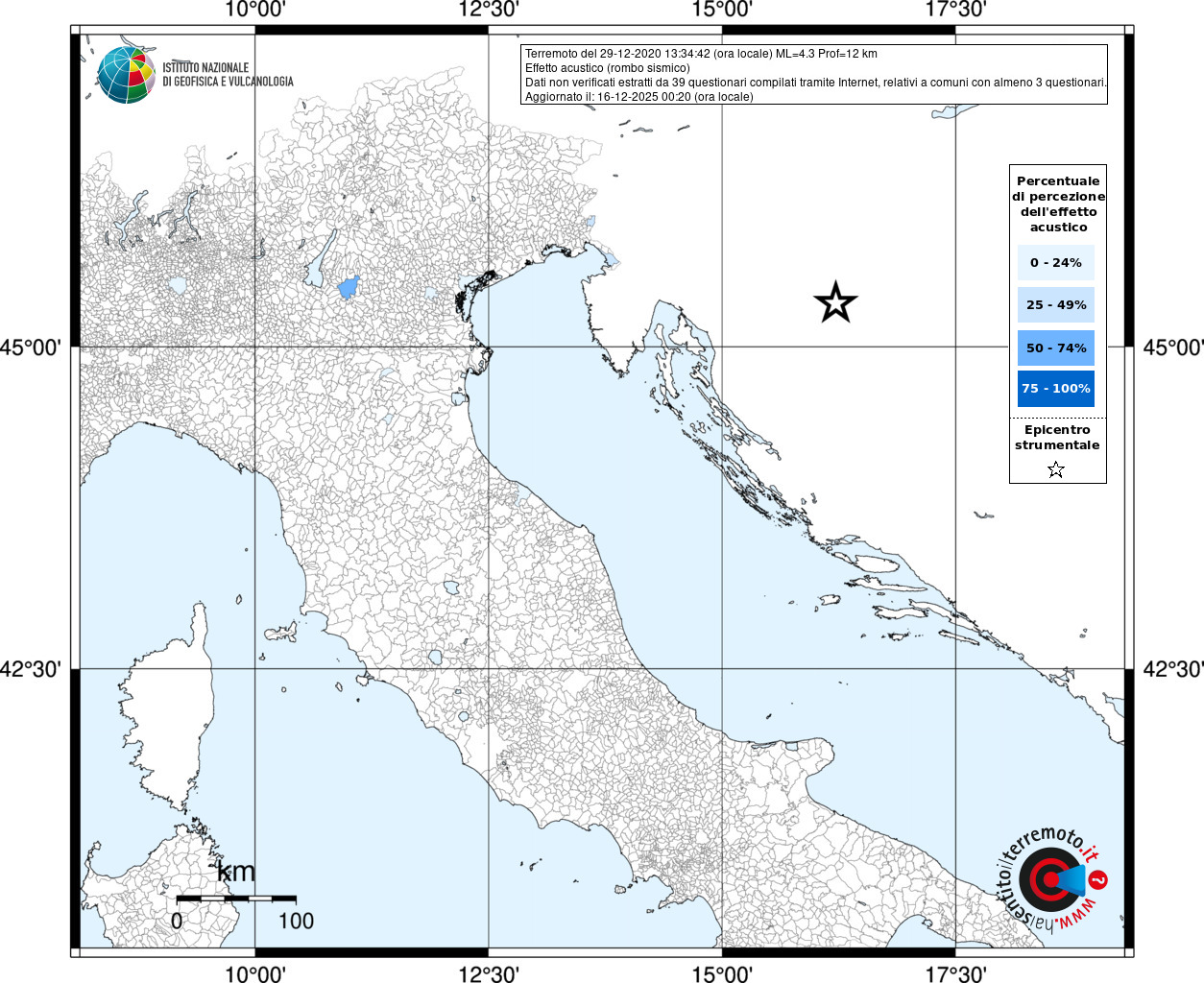Viewport: 1204px width, 983px height.
Task: Click the haisentitoilterremoto.it logo
Action: pyautogui.click(x=1051, y=878)
